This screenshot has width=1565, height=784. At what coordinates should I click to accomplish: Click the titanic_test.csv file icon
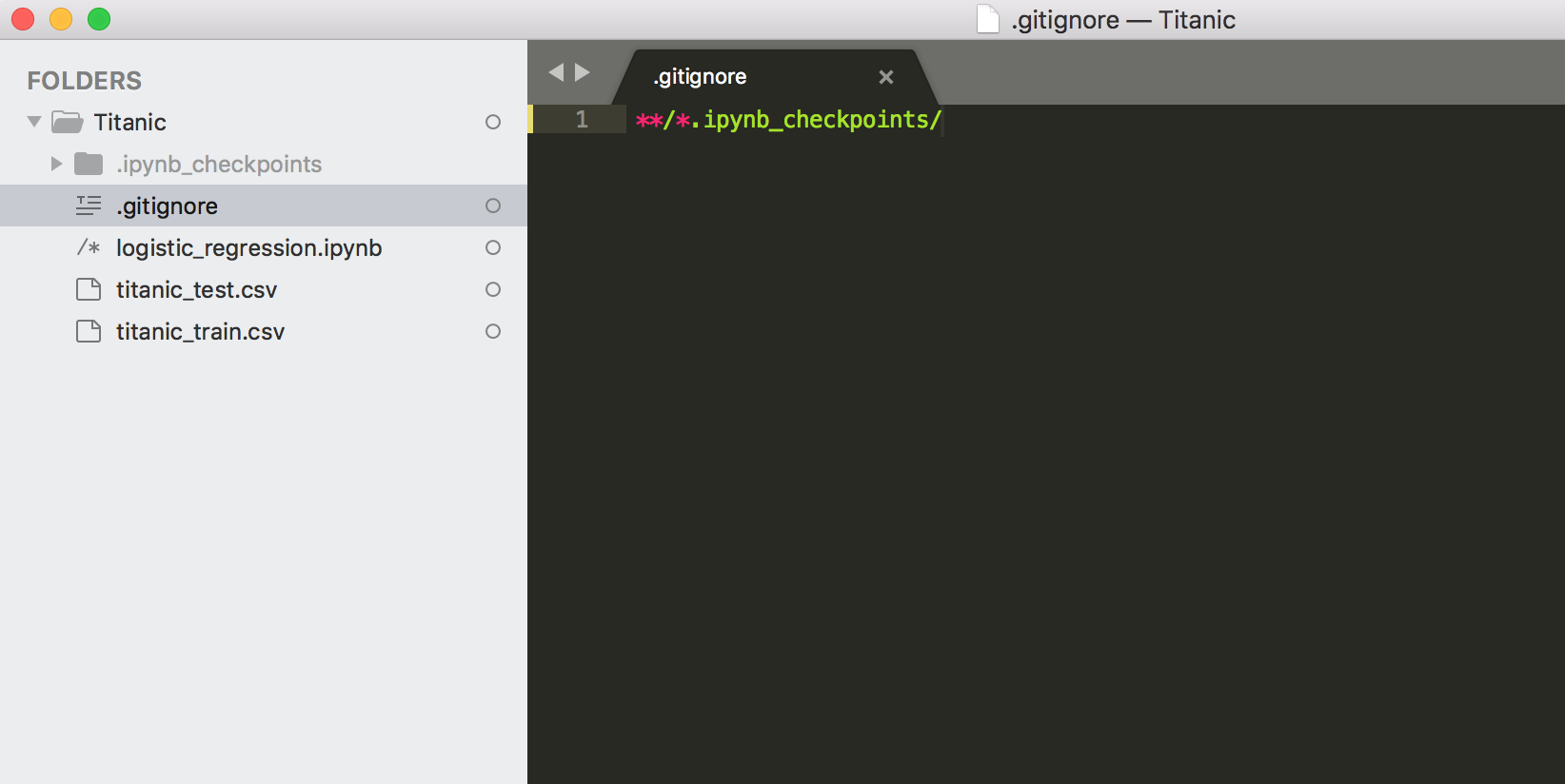(89, 289)
